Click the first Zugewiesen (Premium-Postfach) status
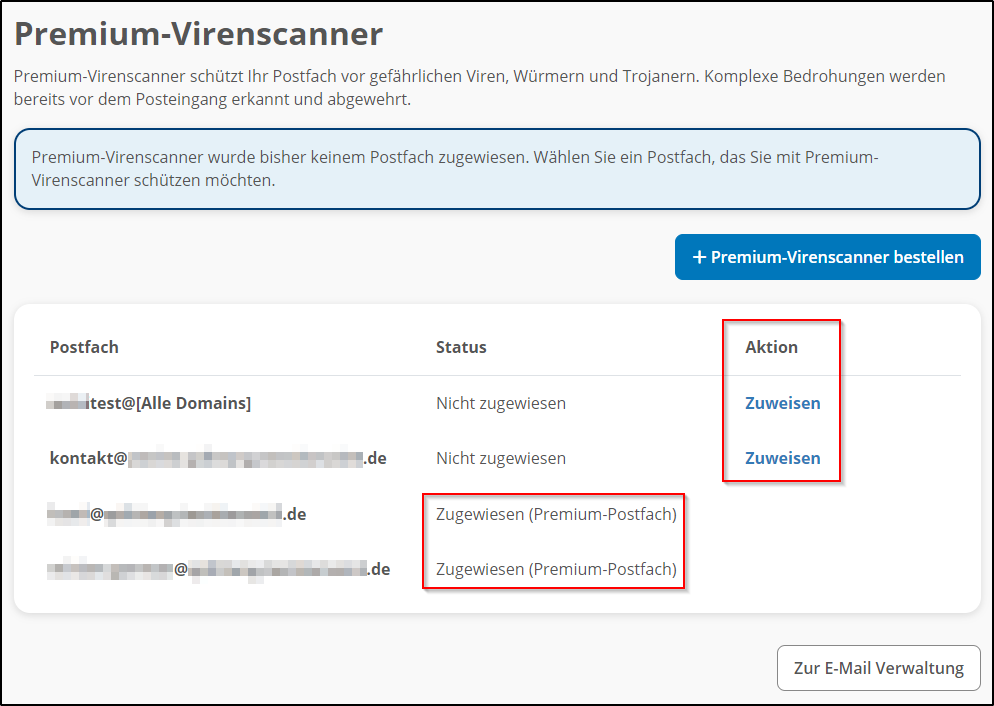 (x=558, y=514)
